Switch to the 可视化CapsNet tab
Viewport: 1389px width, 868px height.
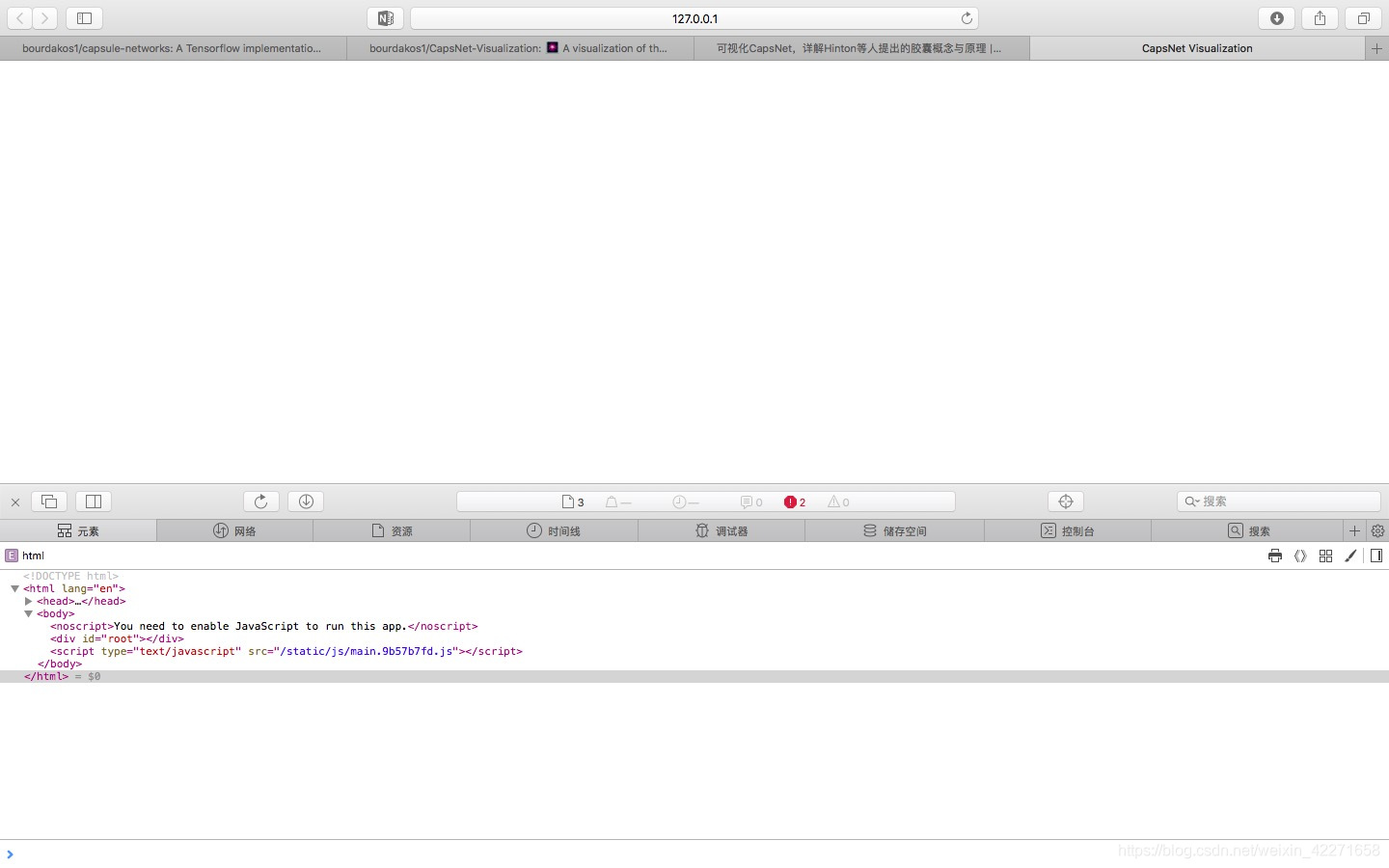861,48
